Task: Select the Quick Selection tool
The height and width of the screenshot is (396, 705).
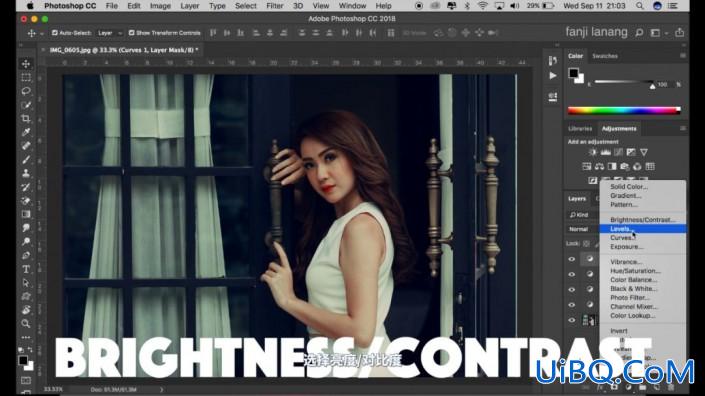Action: click(26, 105)
